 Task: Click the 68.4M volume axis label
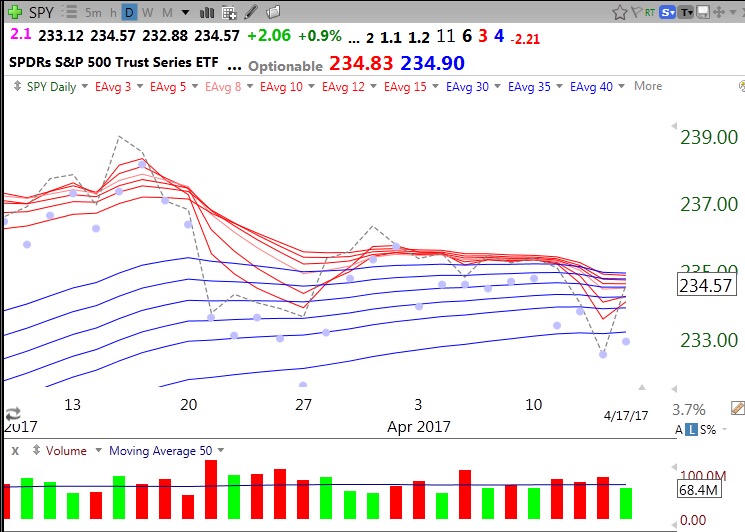pos(698,489)
